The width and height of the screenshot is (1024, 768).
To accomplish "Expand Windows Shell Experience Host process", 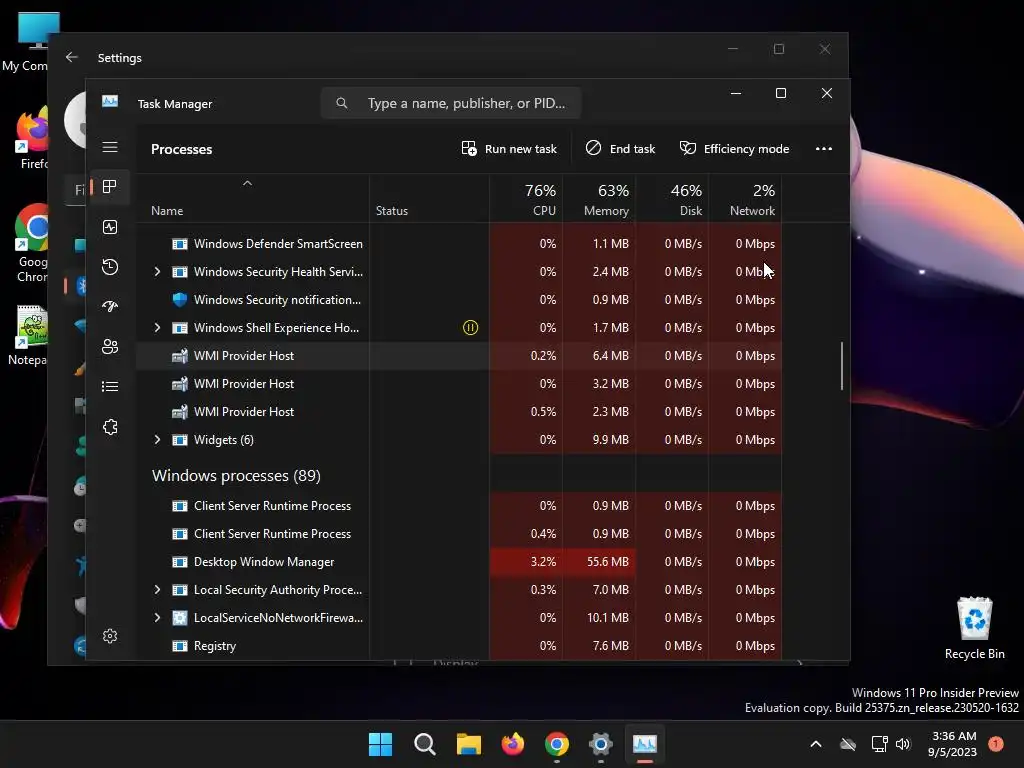I will [157, 328].
